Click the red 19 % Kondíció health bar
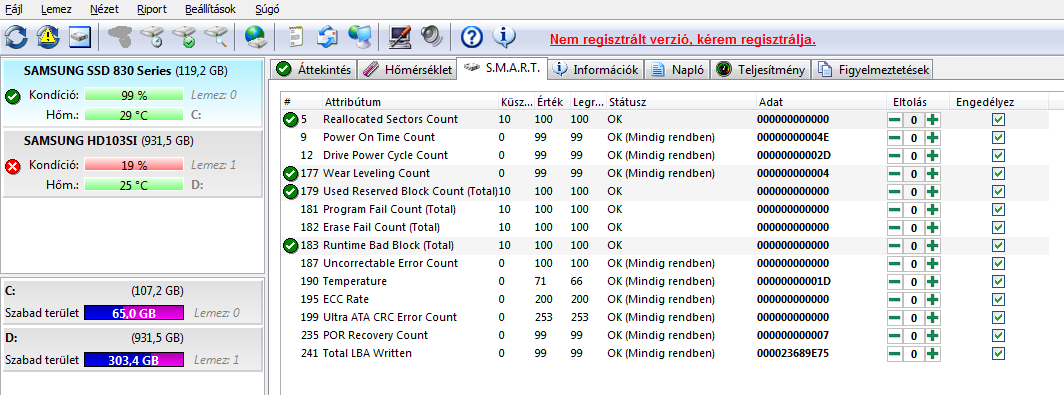This screenshot has height=395, width=1064. click(x=134, y=164)
